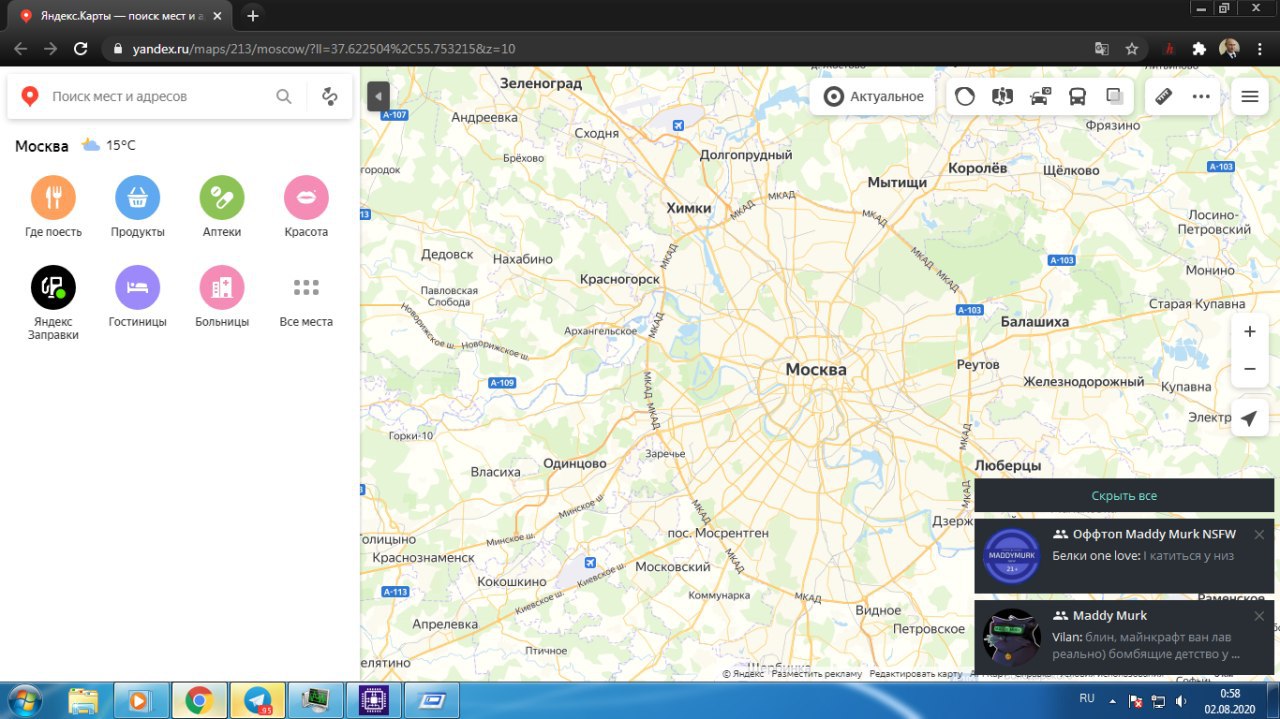Viewport: 1280px width, 719px height.
Task: Open the 'Где поесть' places category
Action: click(53, 207)
